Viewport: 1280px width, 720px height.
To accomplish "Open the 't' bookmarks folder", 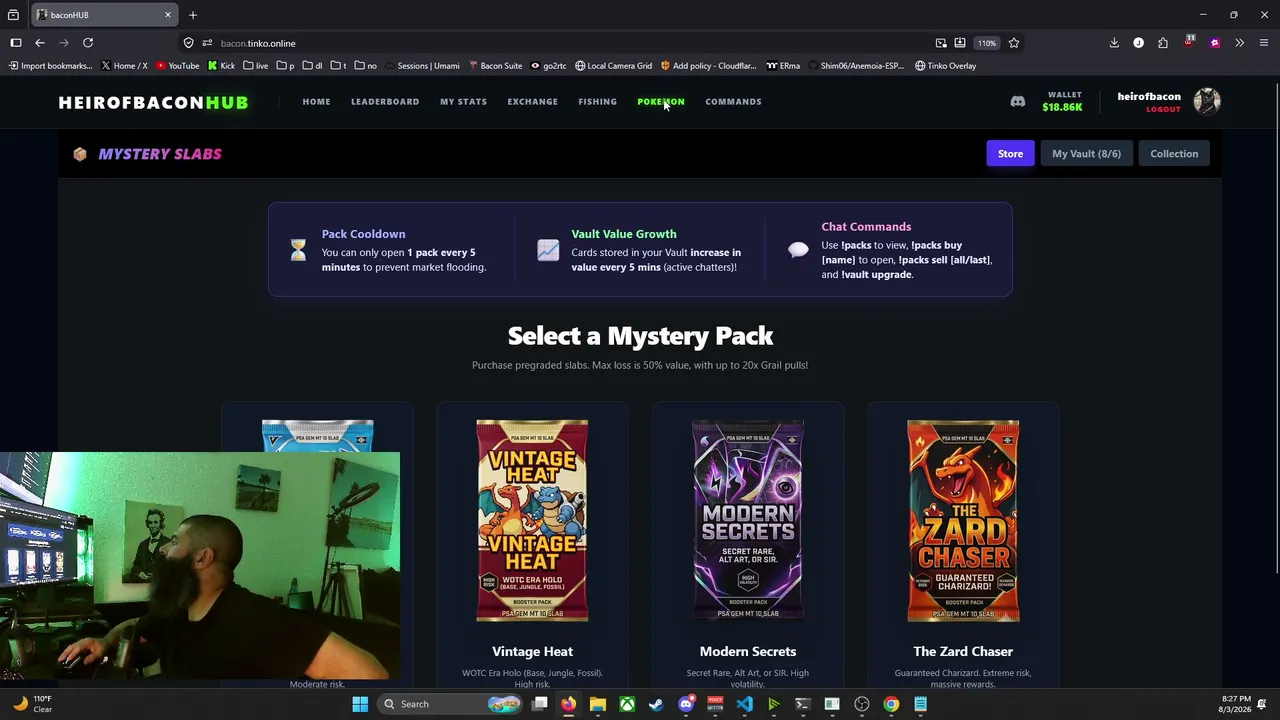I will pos(338,66).
